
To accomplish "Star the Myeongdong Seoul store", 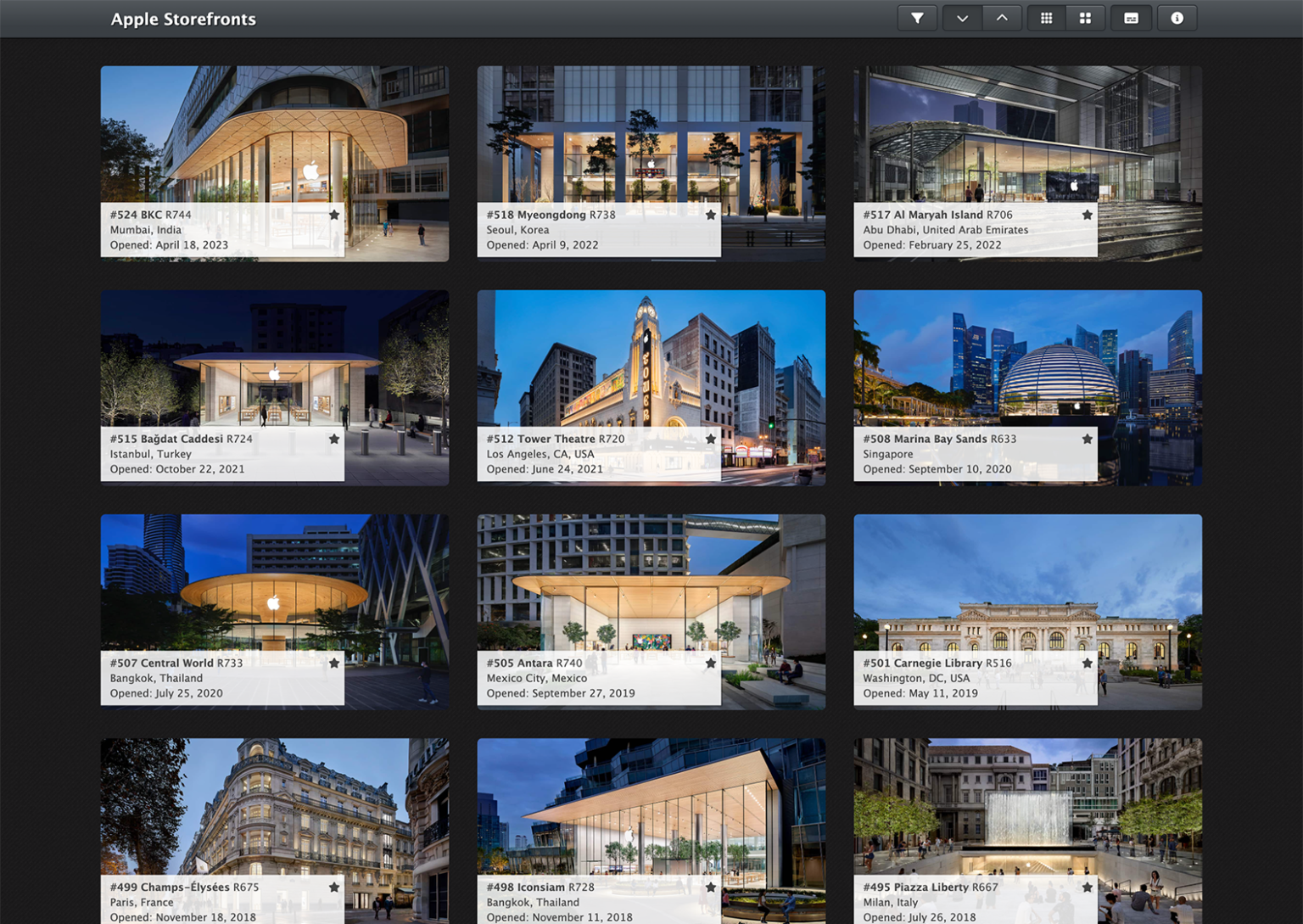I will [711, 216].
